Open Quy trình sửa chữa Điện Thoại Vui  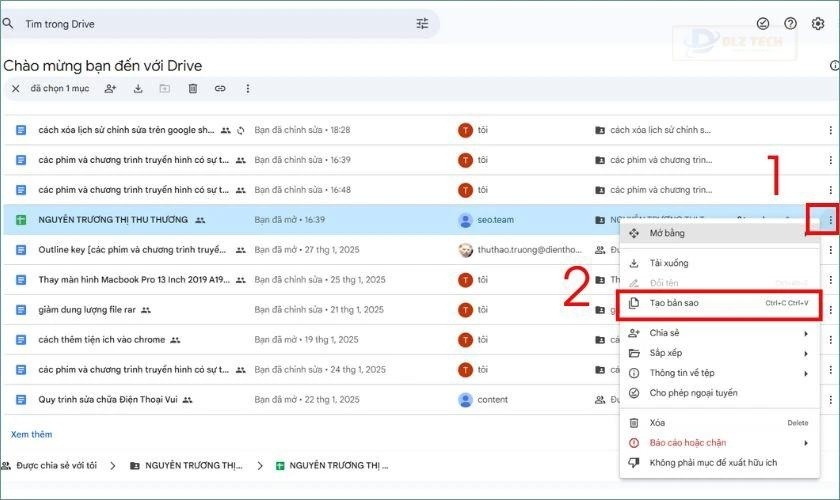(x=108, y=400)
